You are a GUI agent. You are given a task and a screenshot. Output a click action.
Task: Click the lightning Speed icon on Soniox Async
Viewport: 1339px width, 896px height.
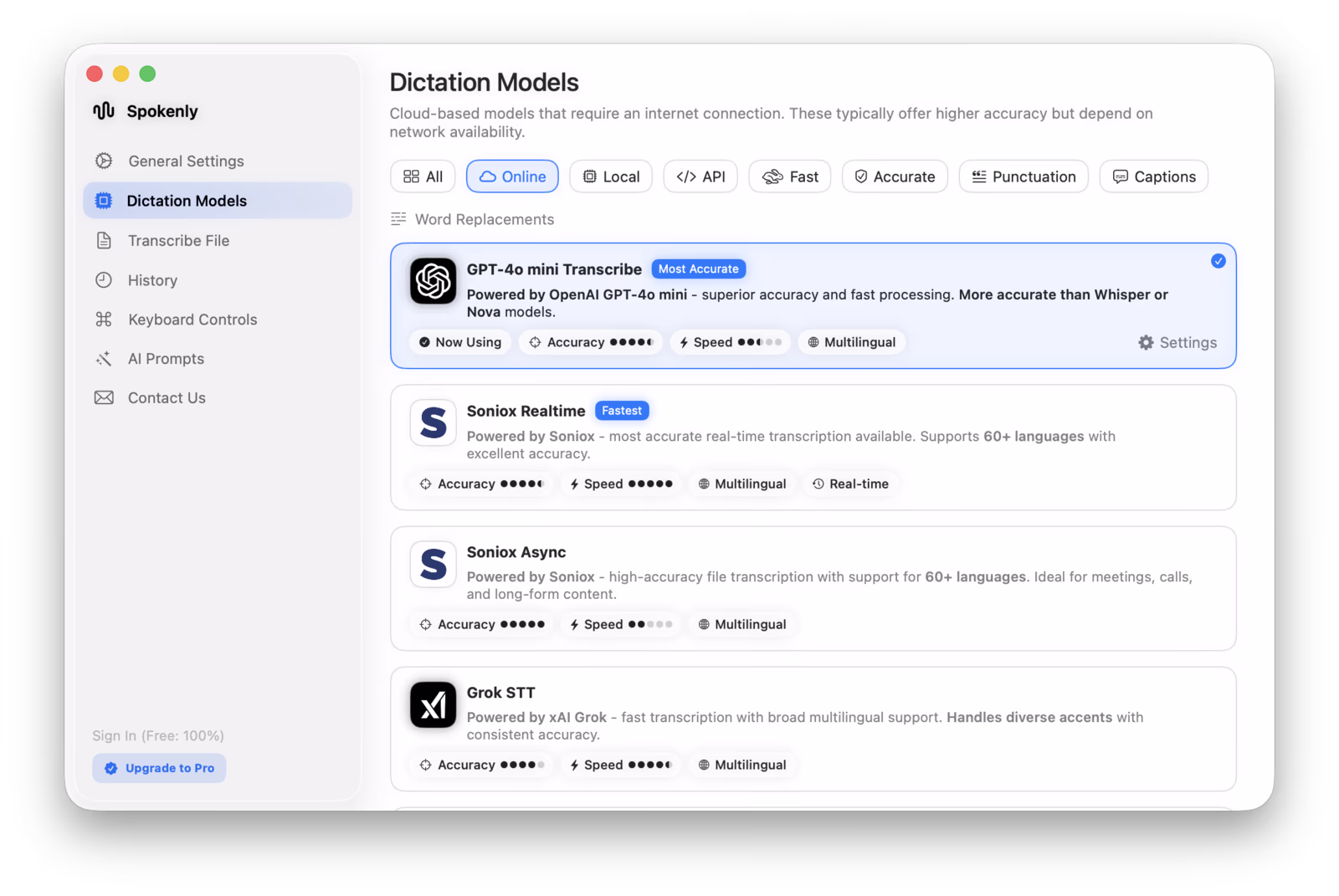(574, 624)
